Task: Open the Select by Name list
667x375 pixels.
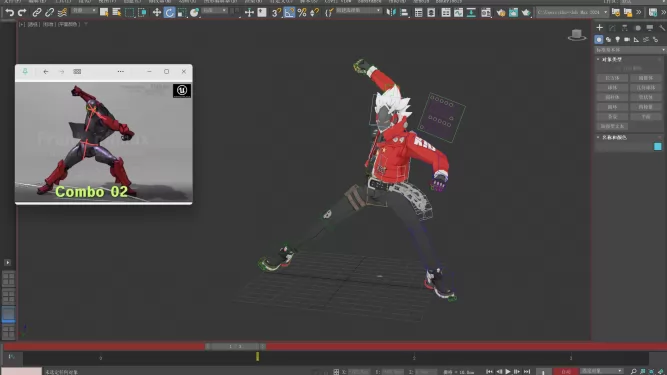Action: (116, 12)
